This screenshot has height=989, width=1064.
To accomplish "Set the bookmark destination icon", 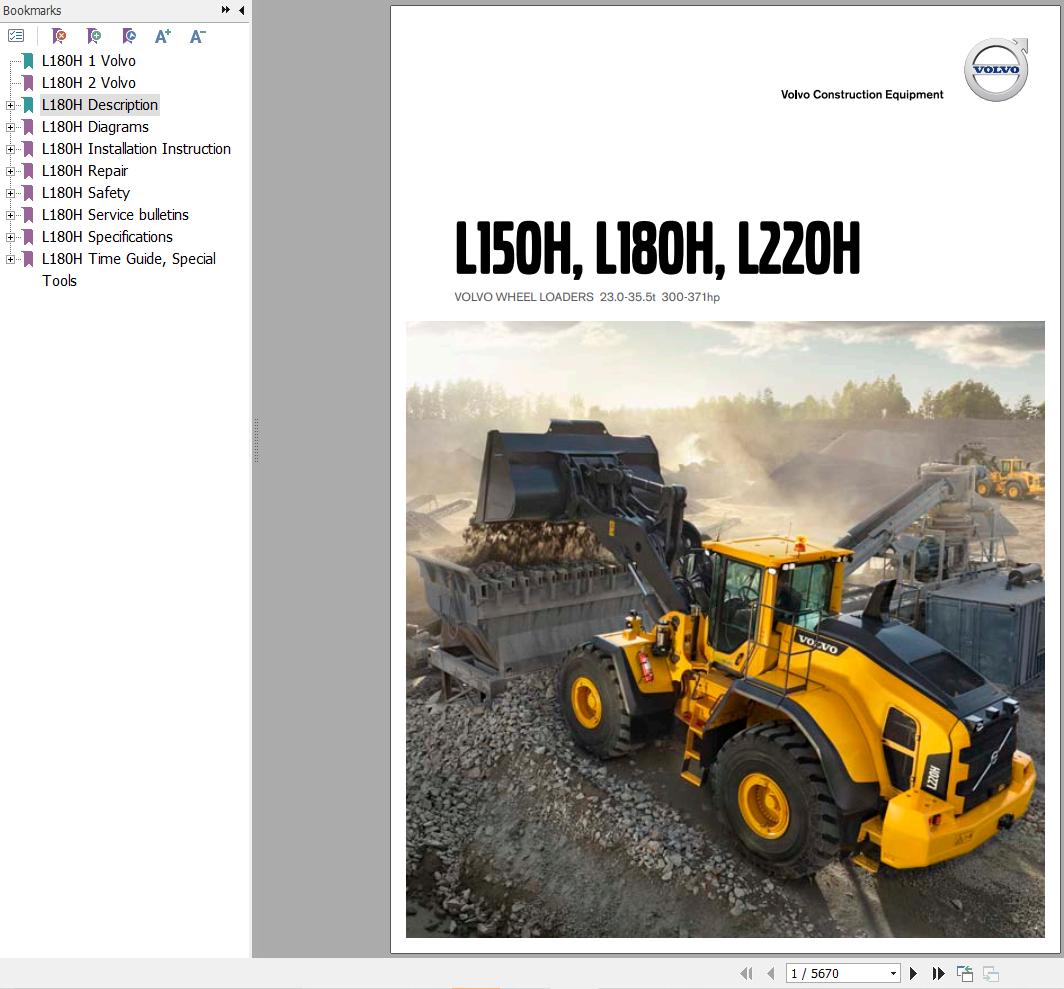I will (129, 36).
